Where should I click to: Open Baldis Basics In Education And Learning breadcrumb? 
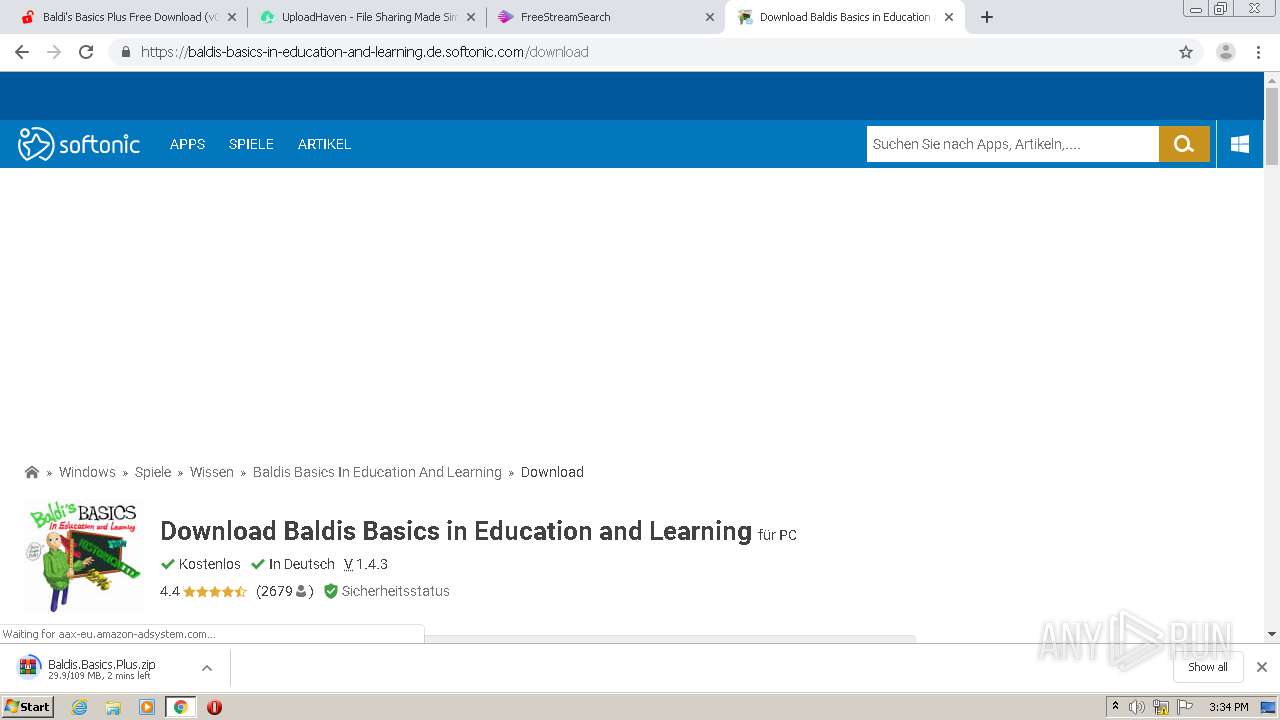tap(377, 472)
